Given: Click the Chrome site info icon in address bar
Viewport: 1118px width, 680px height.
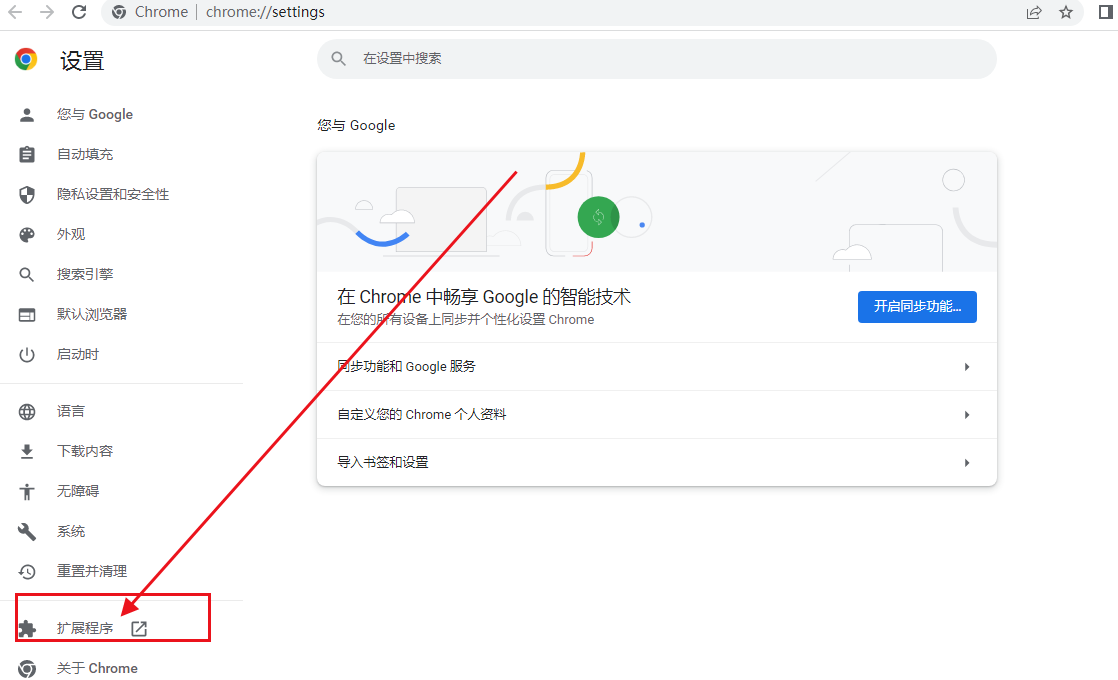Looking at the screenshot, I should click(x=119, y=12).
